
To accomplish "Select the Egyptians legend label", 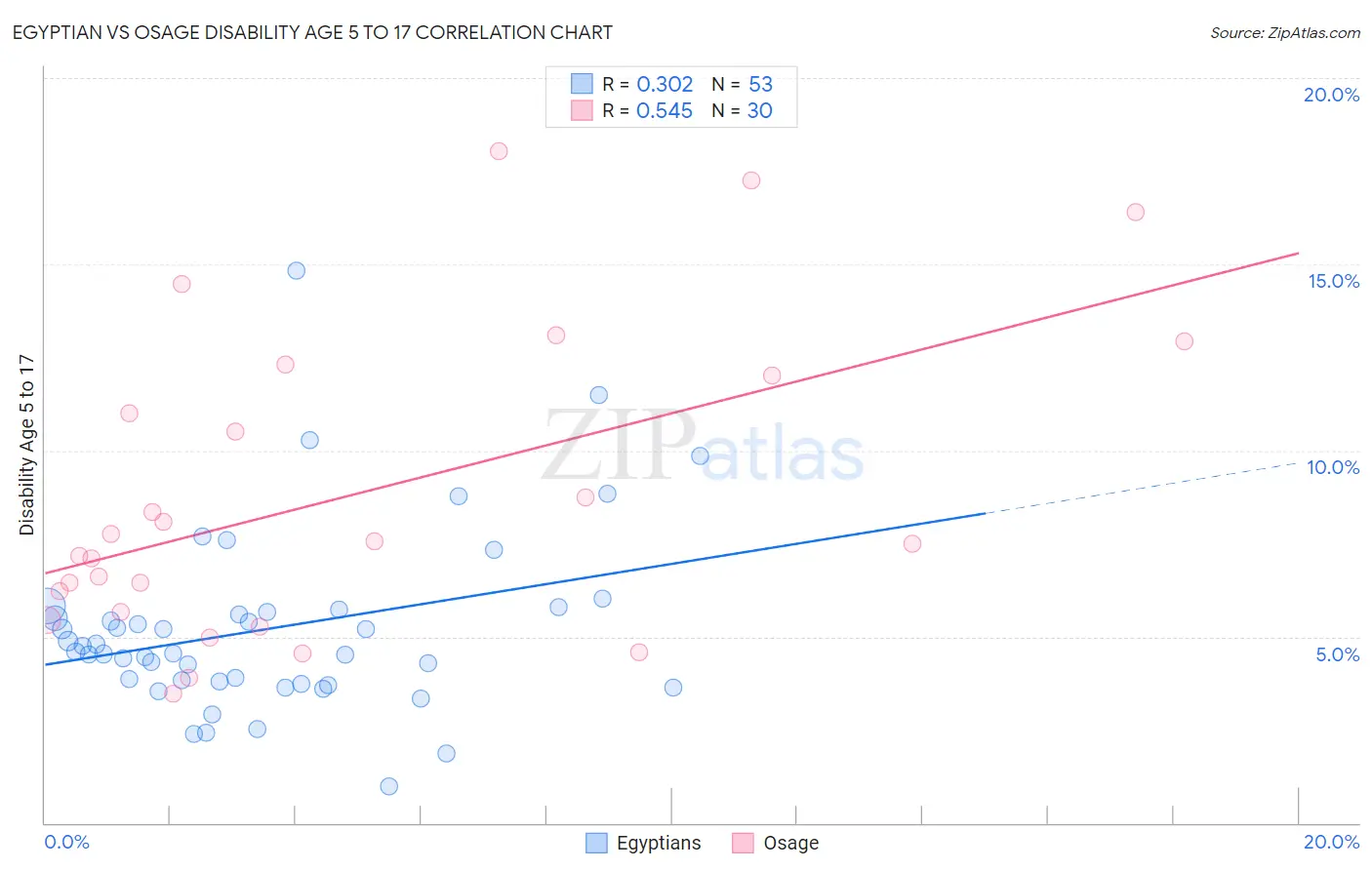I will click(x=659, y=843).
